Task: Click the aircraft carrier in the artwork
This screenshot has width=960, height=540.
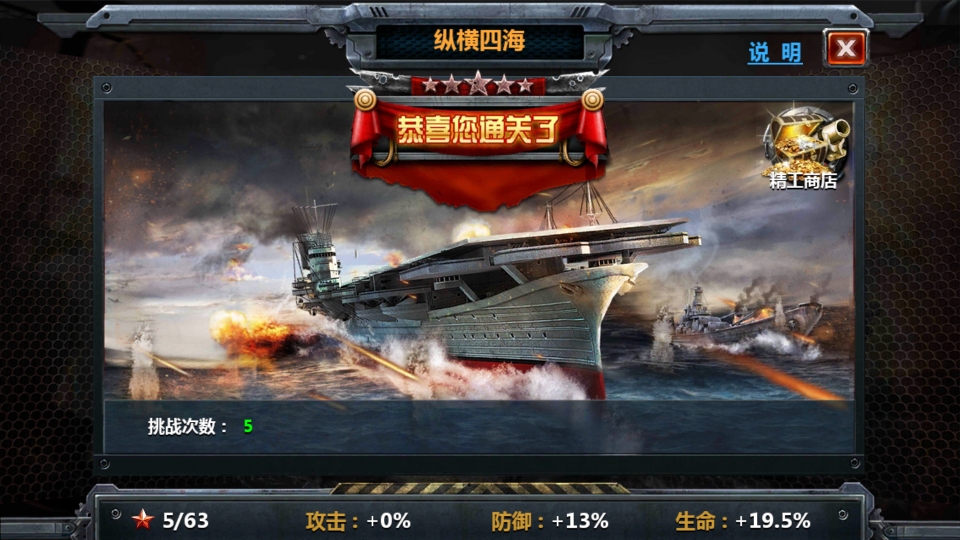Action: [484, 294]
